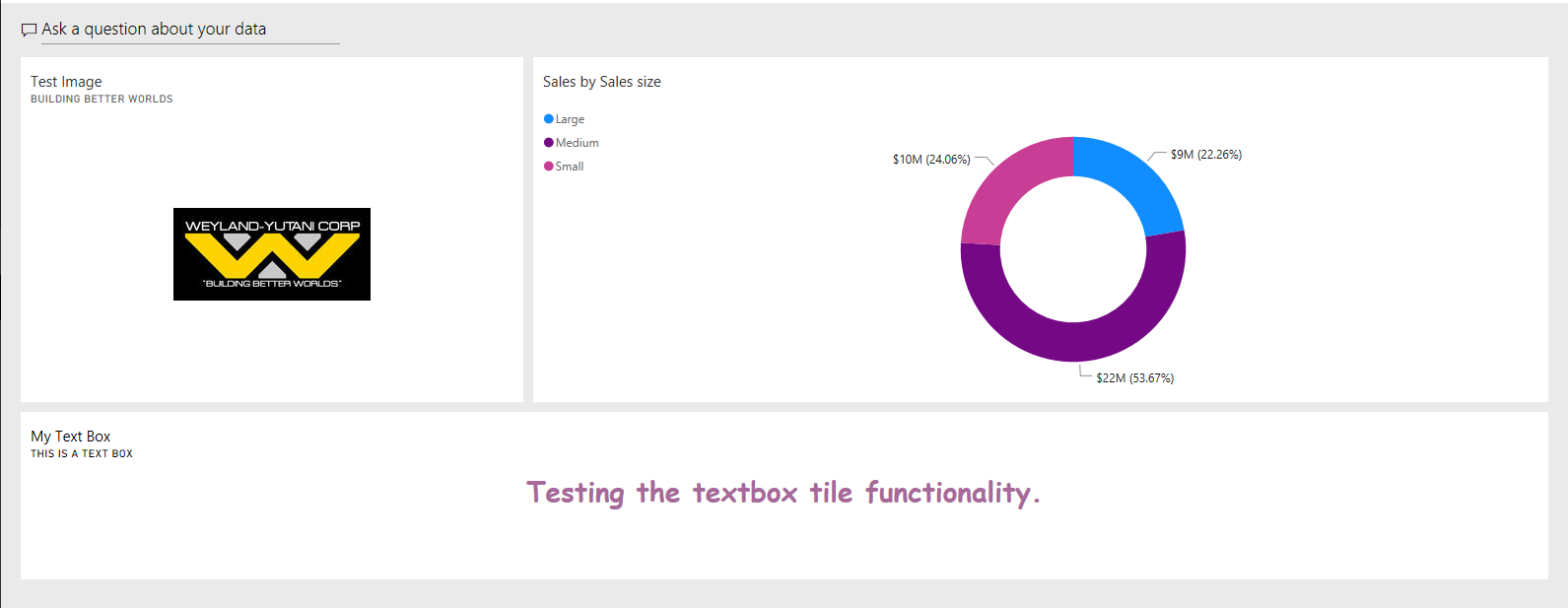The height and width of the screenshot is (608, 1568).
Task: Click the $22M (53.67%) data label
Action: tap(1134, 378)
